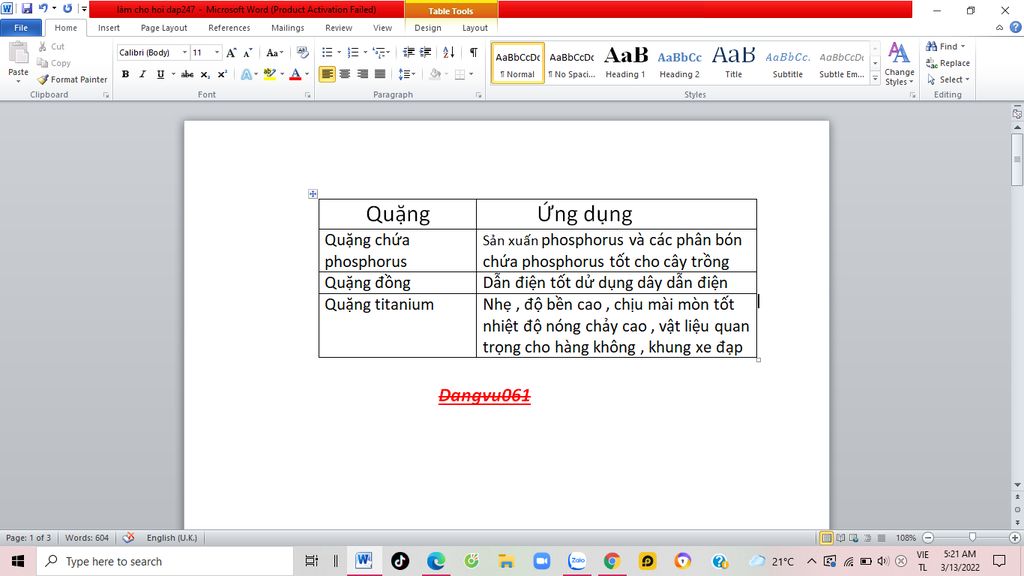The image size is (1024, 576).
Task: Decrease paragraph indent
Action: 409,52
